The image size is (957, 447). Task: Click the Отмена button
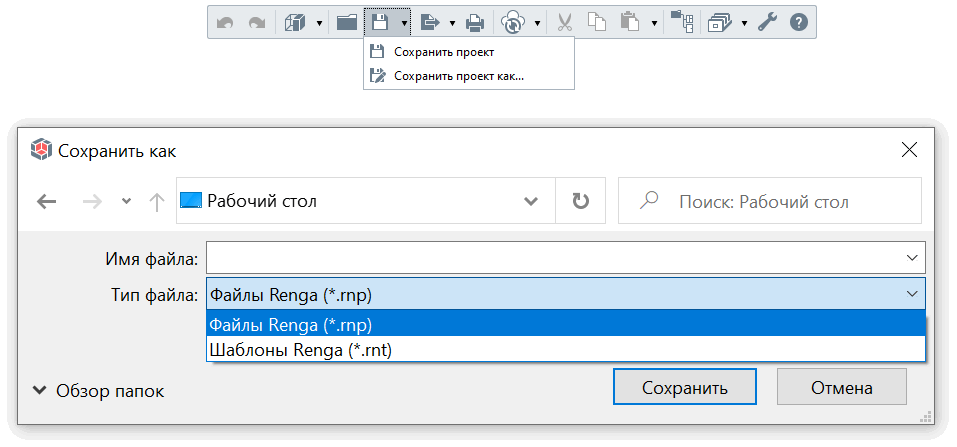842,388
